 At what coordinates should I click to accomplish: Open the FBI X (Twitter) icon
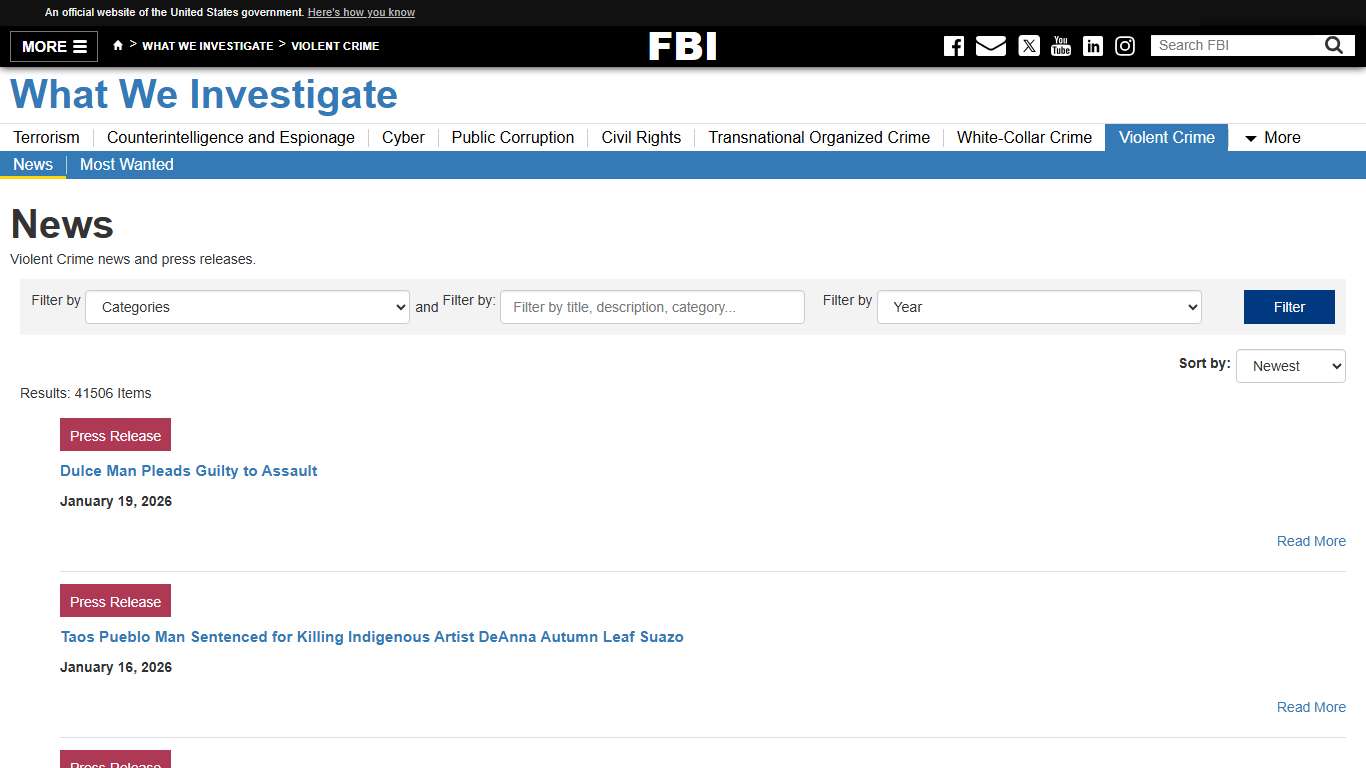coord(1028,45)
